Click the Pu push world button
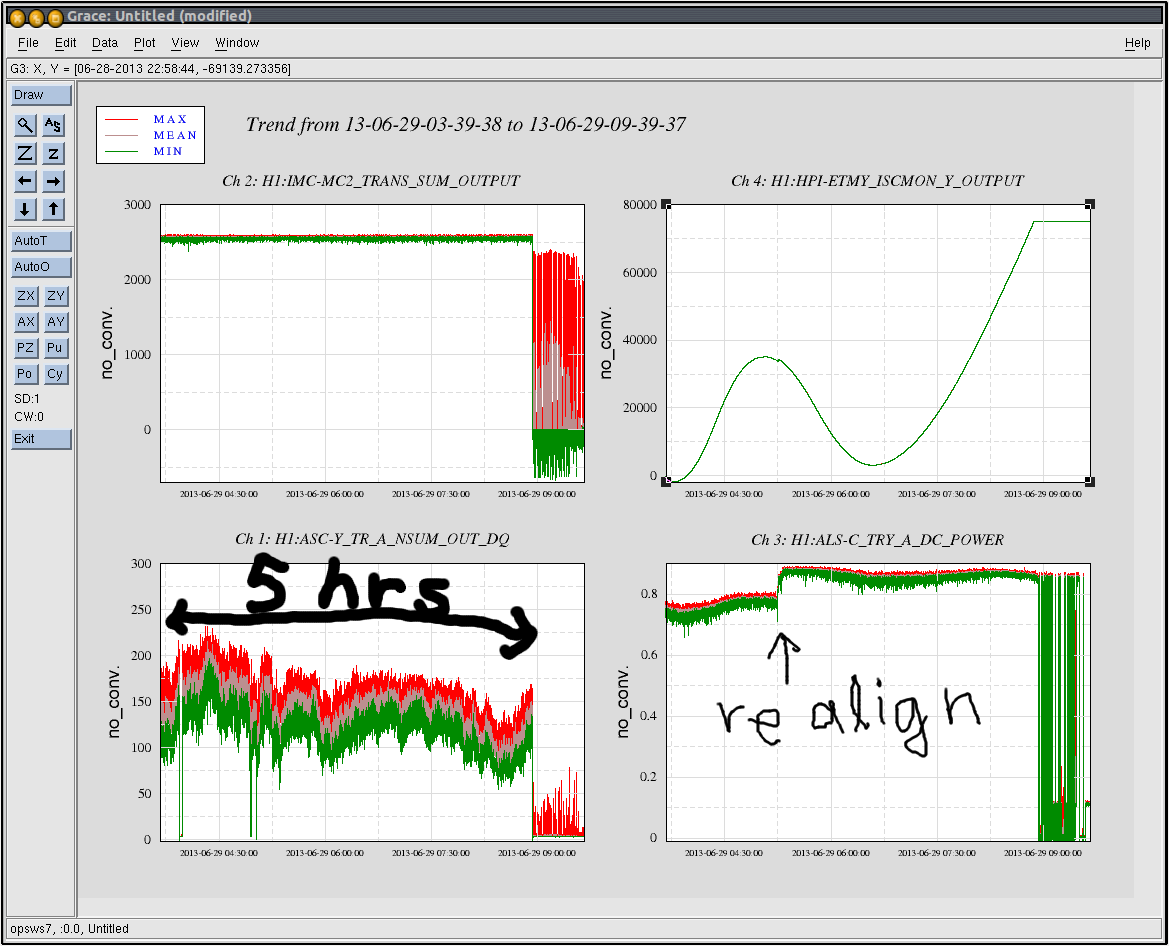Screen dimensions: 1169x946 (54, 348)
